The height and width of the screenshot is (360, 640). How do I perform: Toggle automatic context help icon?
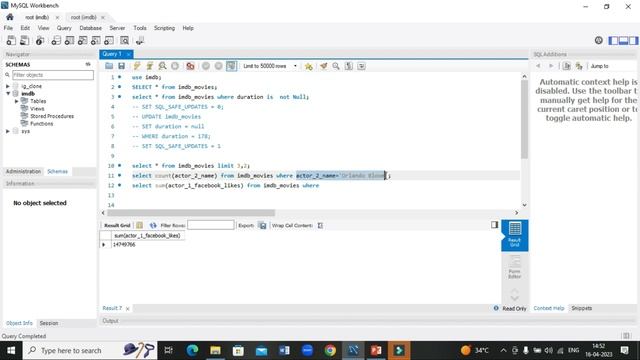coord(579,66)
